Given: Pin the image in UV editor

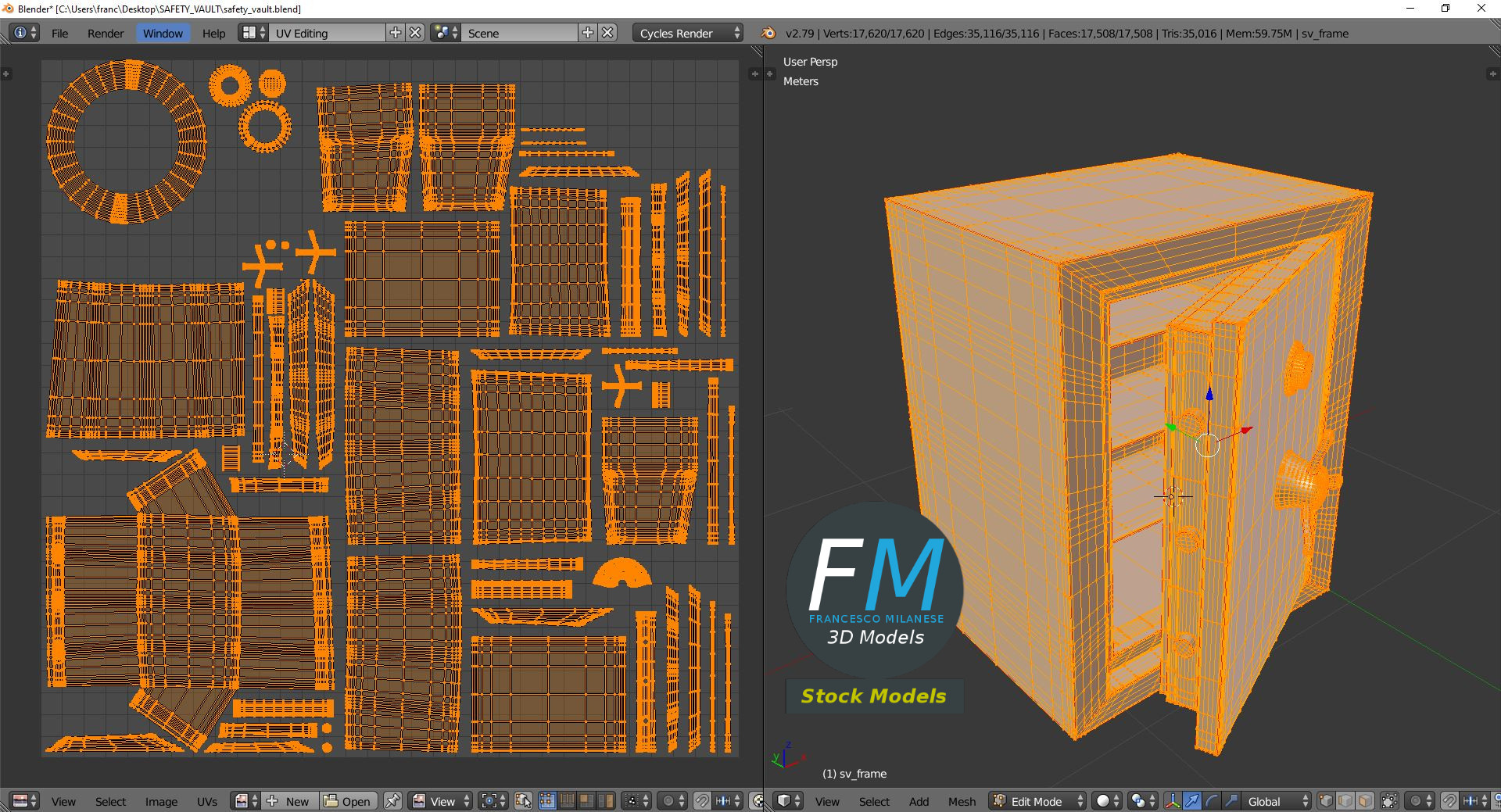Looking at the screenshot, I should click(392, 801).
